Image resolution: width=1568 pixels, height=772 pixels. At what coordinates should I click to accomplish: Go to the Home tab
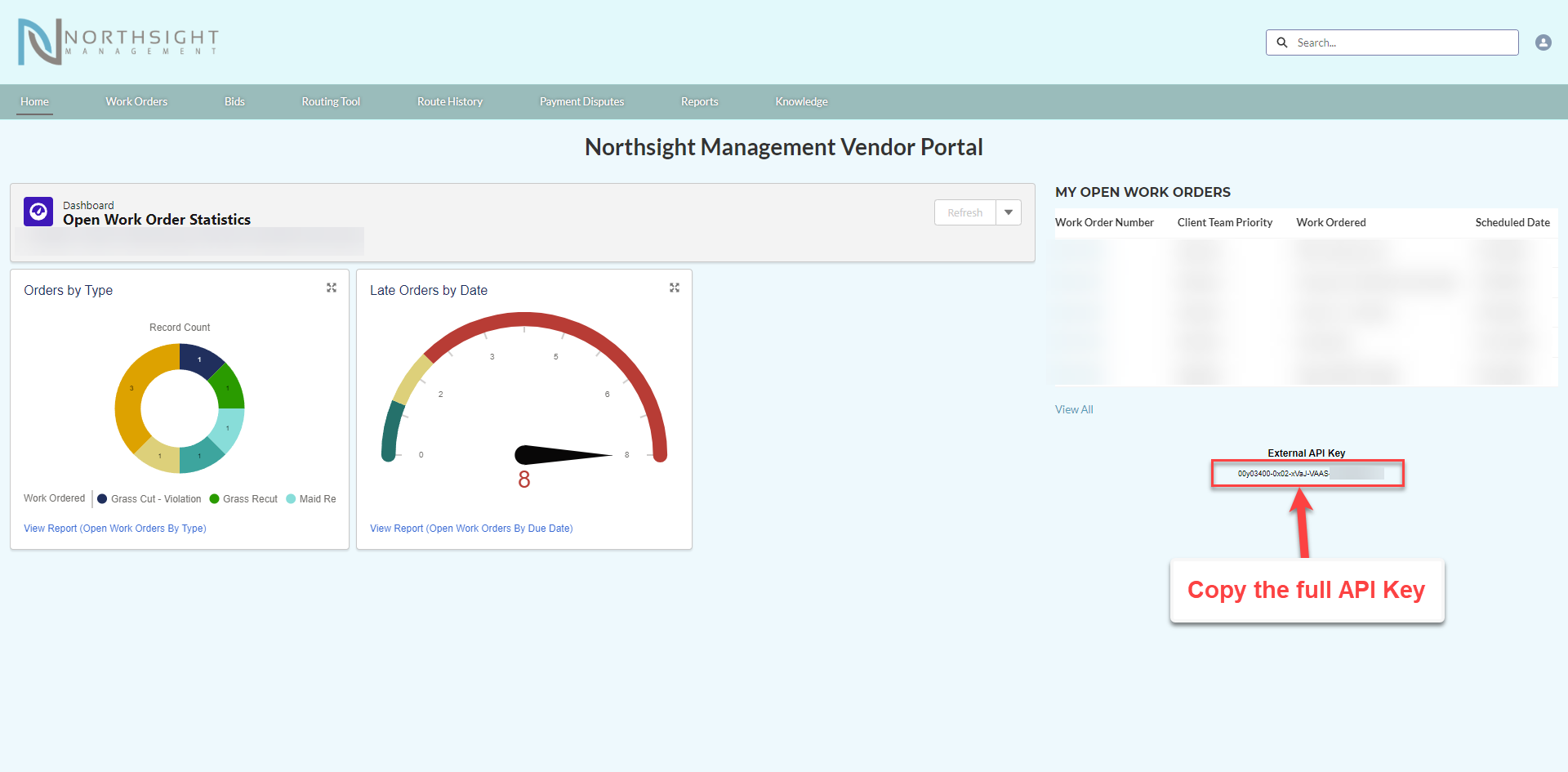(34, 101)
